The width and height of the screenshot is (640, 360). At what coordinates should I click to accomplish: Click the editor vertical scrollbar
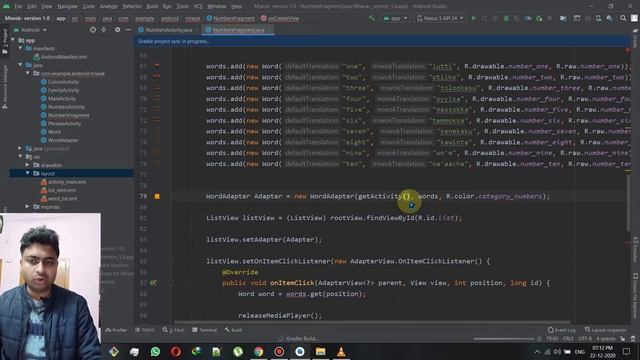pos(628,204)
